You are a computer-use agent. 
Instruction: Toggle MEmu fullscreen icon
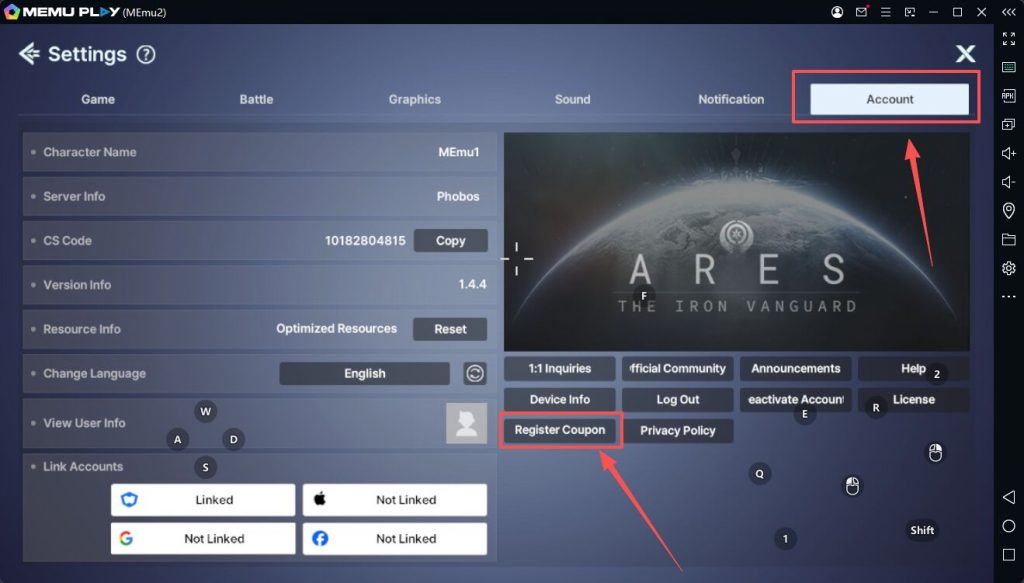click(1008, 39)
